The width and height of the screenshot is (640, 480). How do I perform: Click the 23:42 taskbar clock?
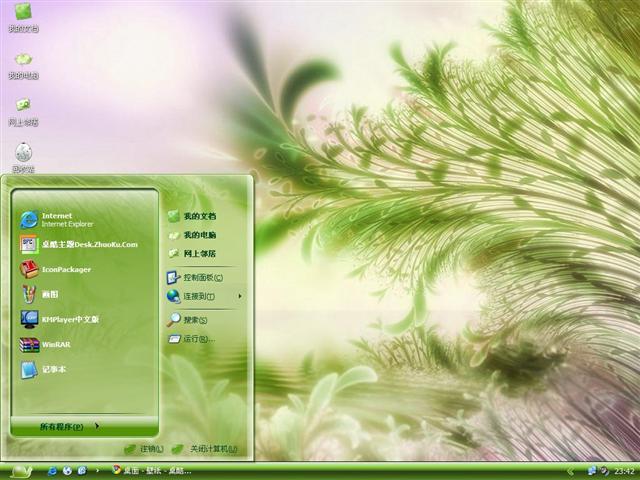click(624, 471)
